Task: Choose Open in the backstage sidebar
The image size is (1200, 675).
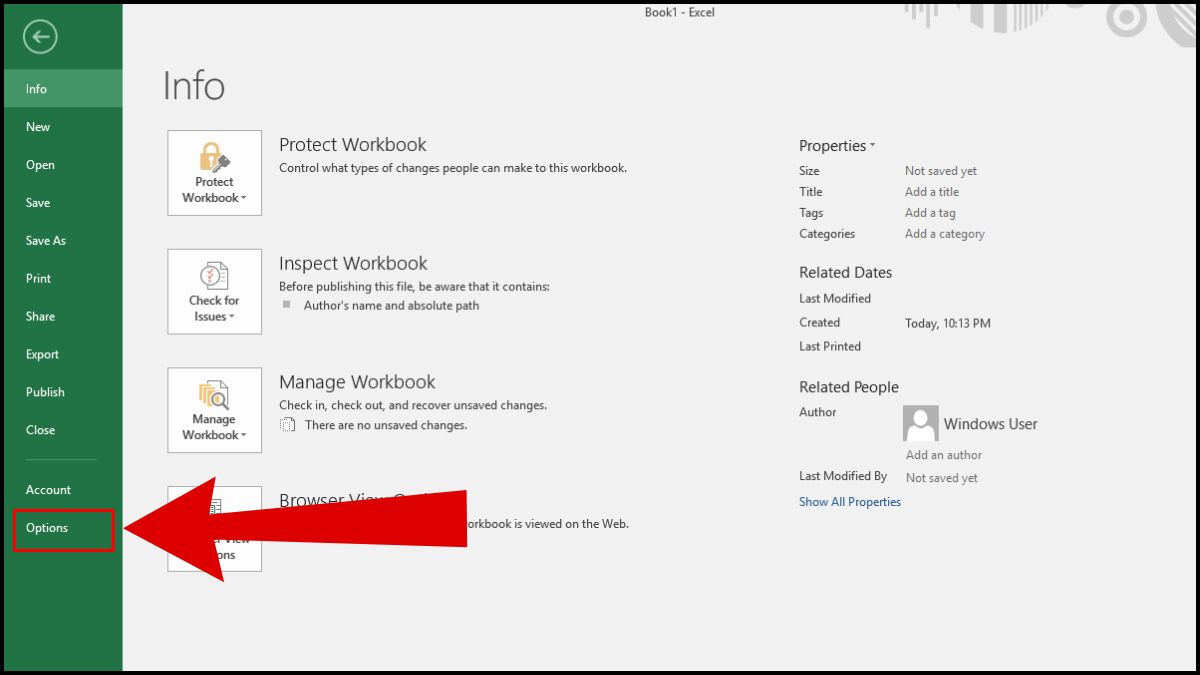Action: tap(63, 165)
